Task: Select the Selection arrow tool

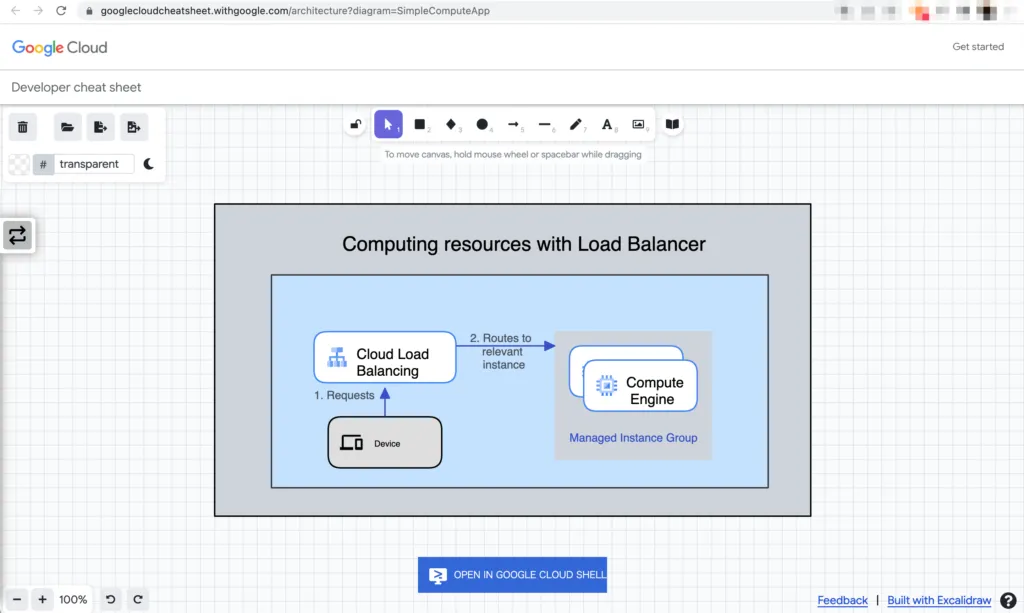Action: pos(388,124)
